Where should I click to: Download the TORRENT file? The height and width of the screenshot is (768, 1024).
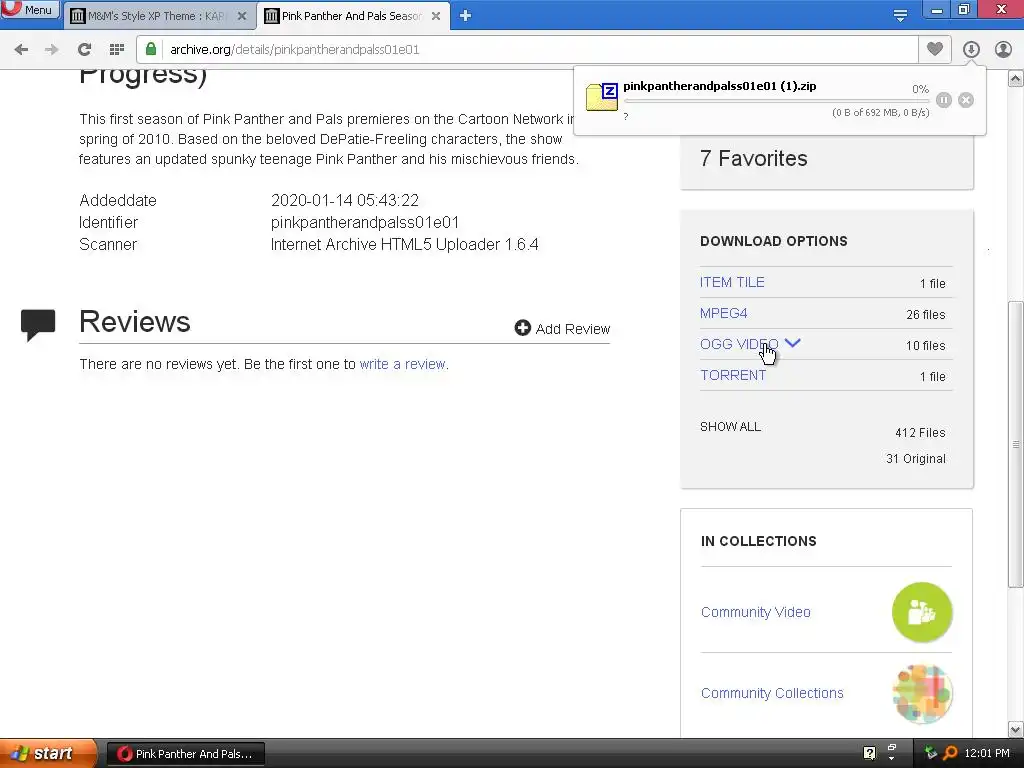tap(733, 375)
